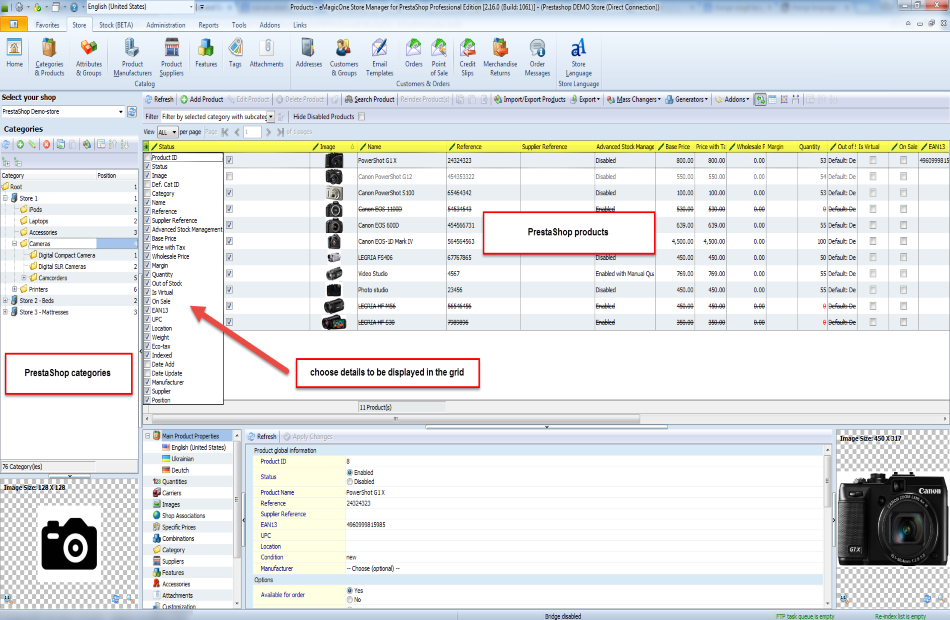This screenshot has height=620, width=950.
Task: Open the Export toolbar button
Action: (585, 99)
